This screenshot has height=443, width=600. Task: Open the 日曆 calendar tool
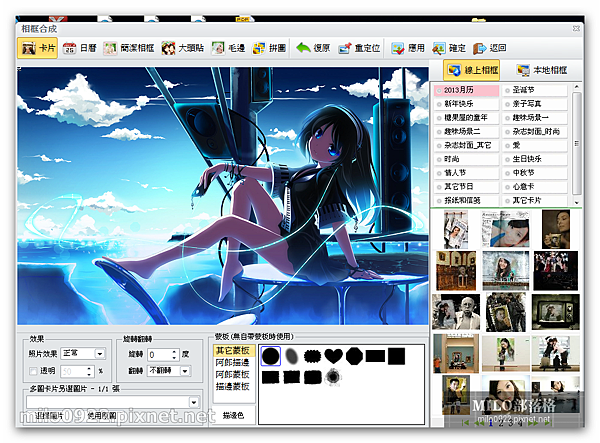click(x=79, y=48)
